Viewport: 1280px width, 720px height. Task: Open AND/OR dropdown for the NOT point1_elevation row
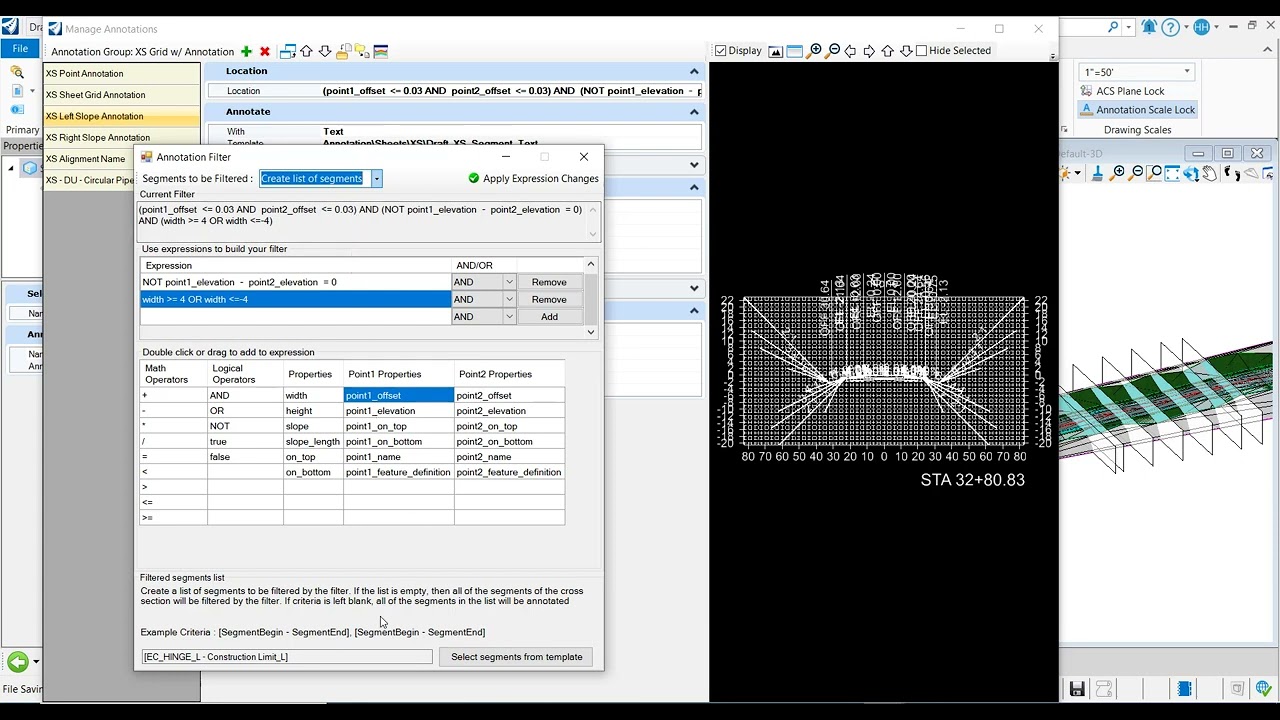509,282
